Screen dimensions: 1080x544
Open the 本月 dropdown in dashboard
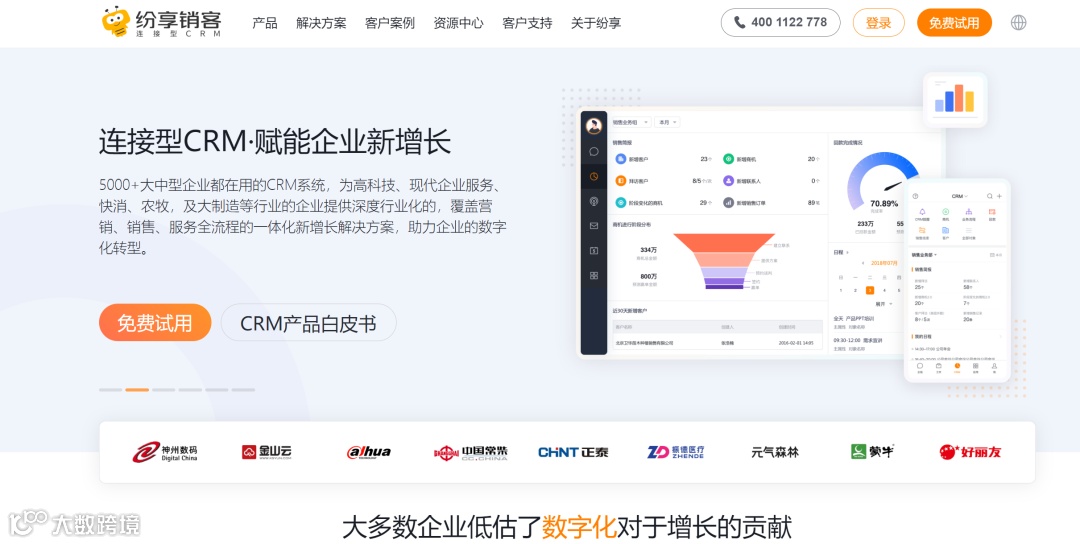667,122
